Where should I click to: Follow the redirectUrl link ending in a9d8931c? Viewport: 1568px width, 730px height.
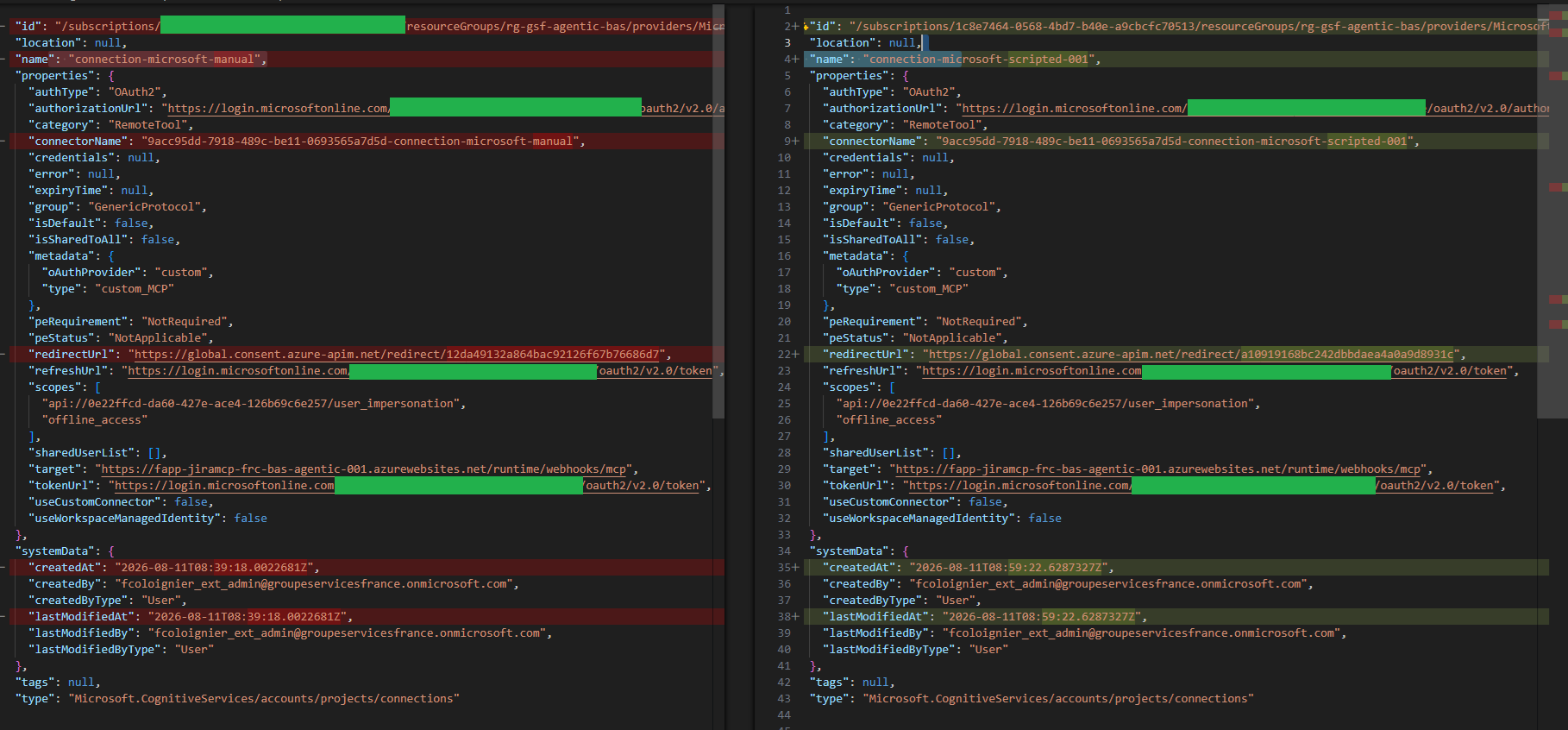click(1191, 355)
